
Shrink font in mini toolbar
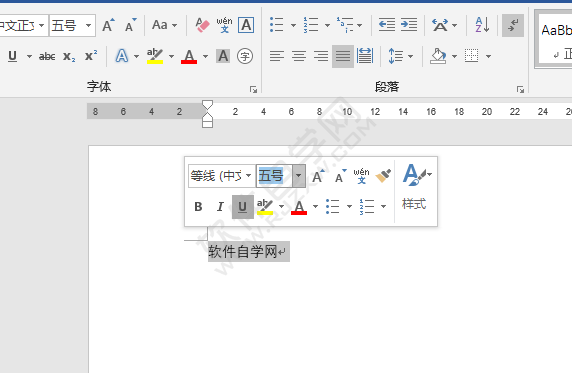(x=340, y=176)
